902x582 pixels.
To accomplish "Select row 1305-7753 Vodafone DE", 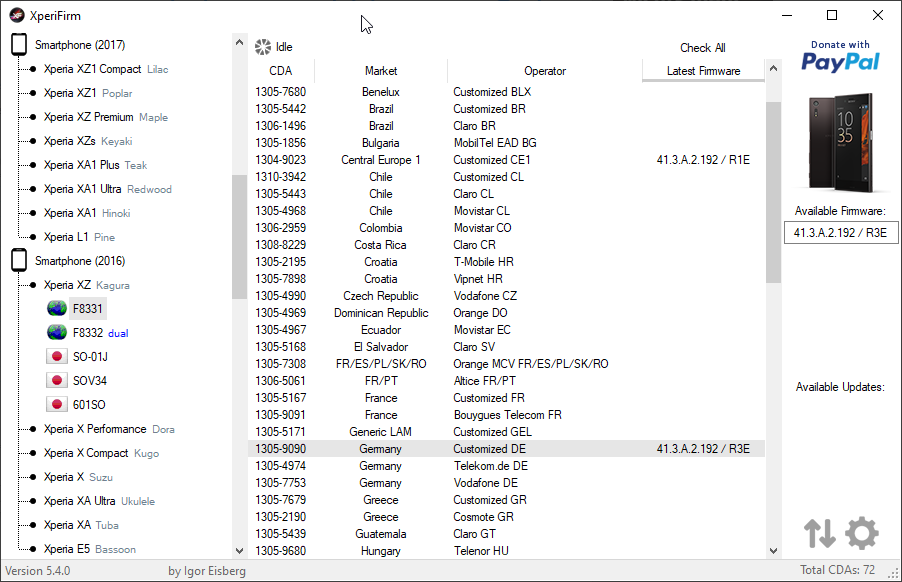I will [x=506, y=483].
